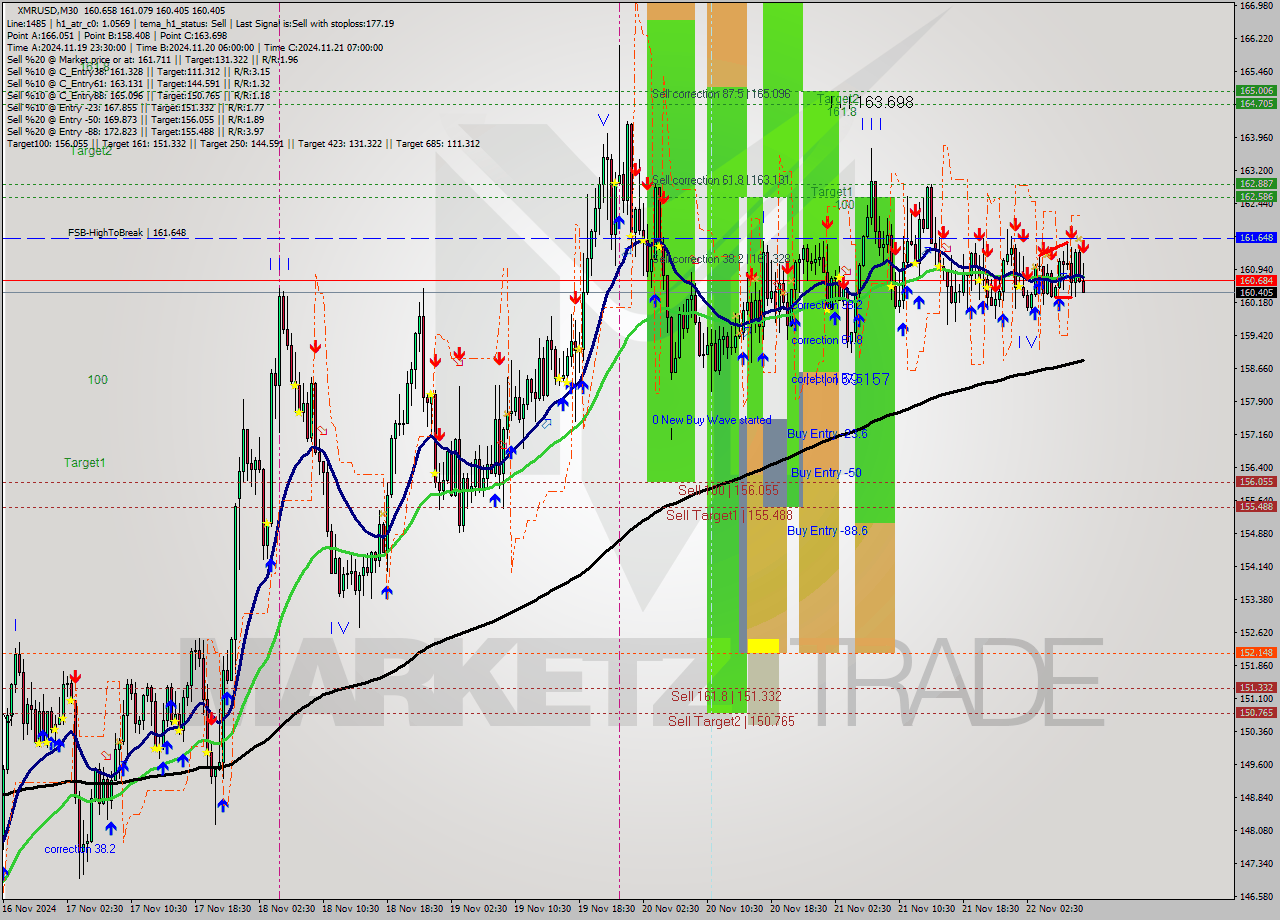Click the 'Sell correction 87.5 | 165.096' label
Screen dimensions: 1280x920
click(721, 94)
